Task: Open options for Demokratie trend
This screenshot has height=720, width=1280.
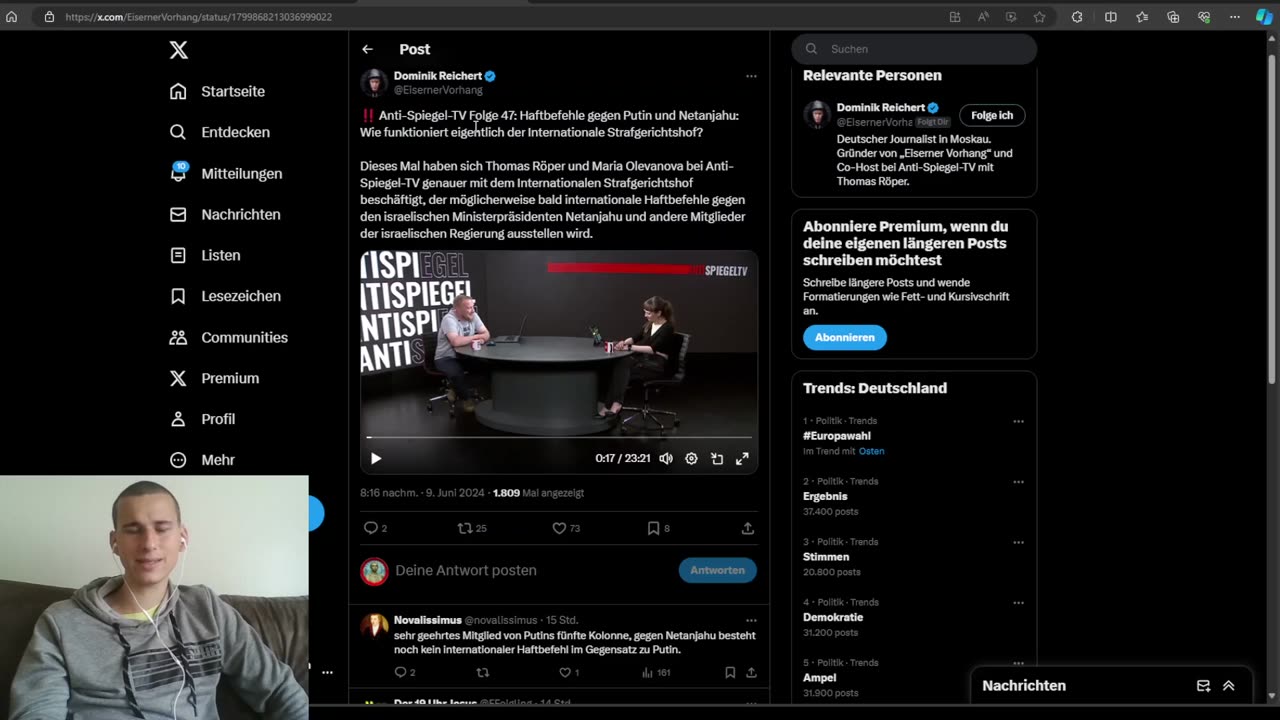Action: 1018,602
